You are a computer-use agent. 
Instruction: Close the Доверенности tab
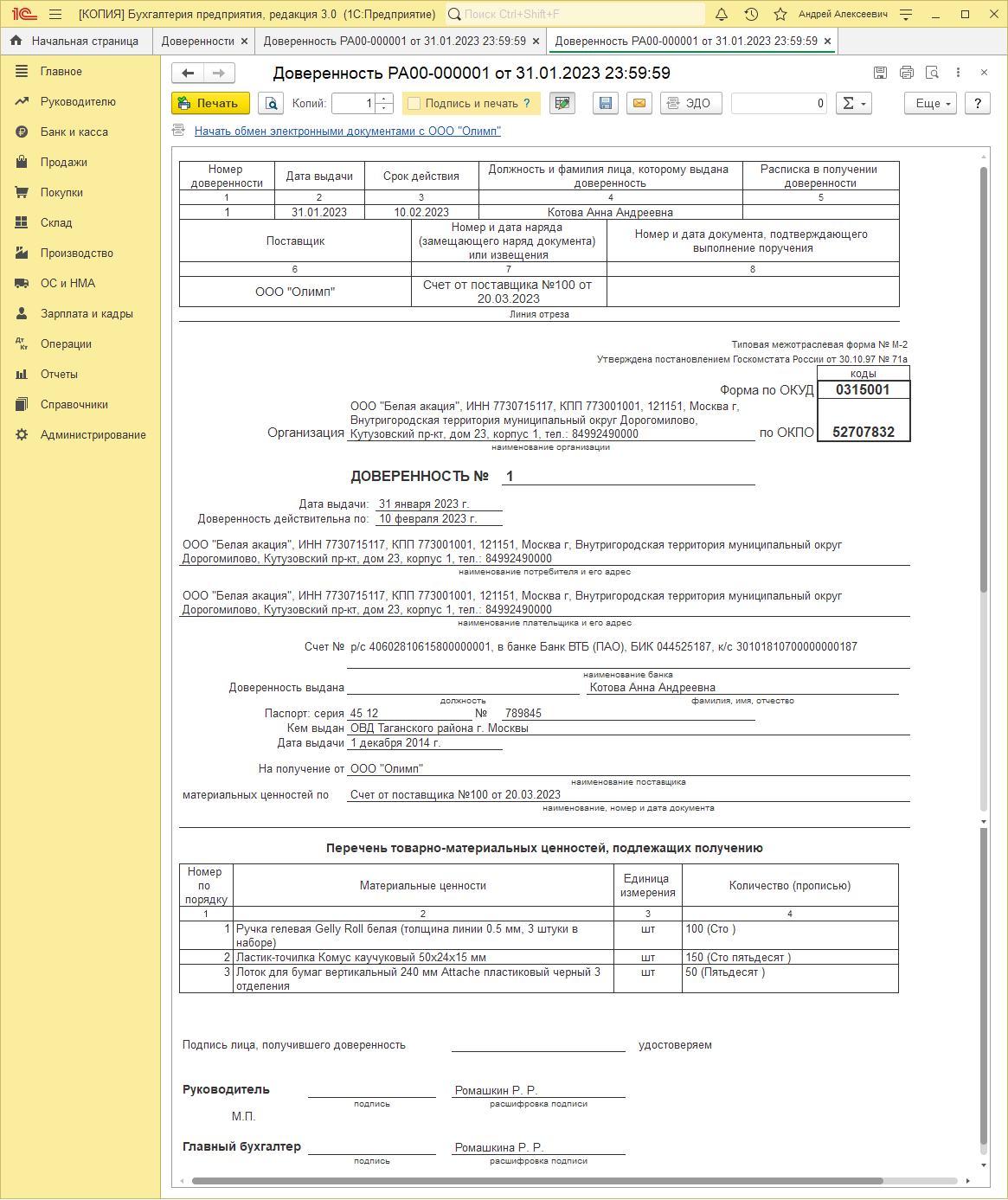(x=245, y=41)
